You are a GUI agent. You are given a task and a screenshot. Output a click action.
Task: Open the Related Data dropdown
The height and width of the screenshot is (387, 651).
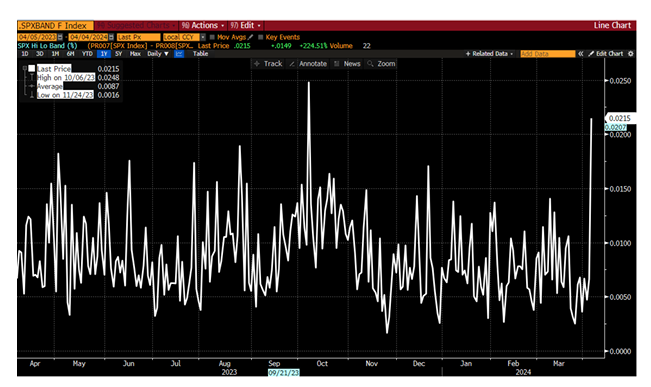click(x=489, y=54)
